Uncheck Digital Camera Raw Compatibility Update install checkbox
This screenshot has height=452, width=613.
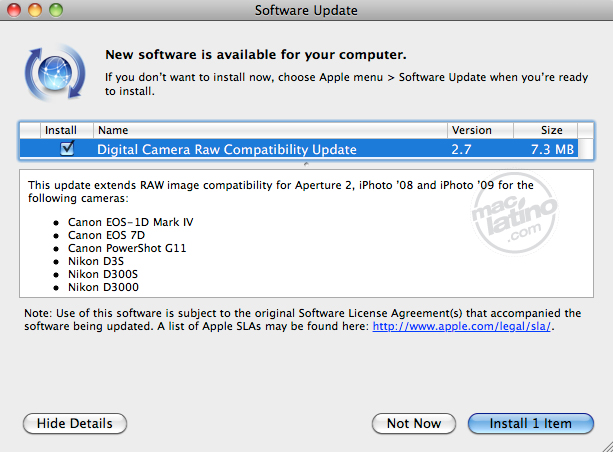click(67, 148)
